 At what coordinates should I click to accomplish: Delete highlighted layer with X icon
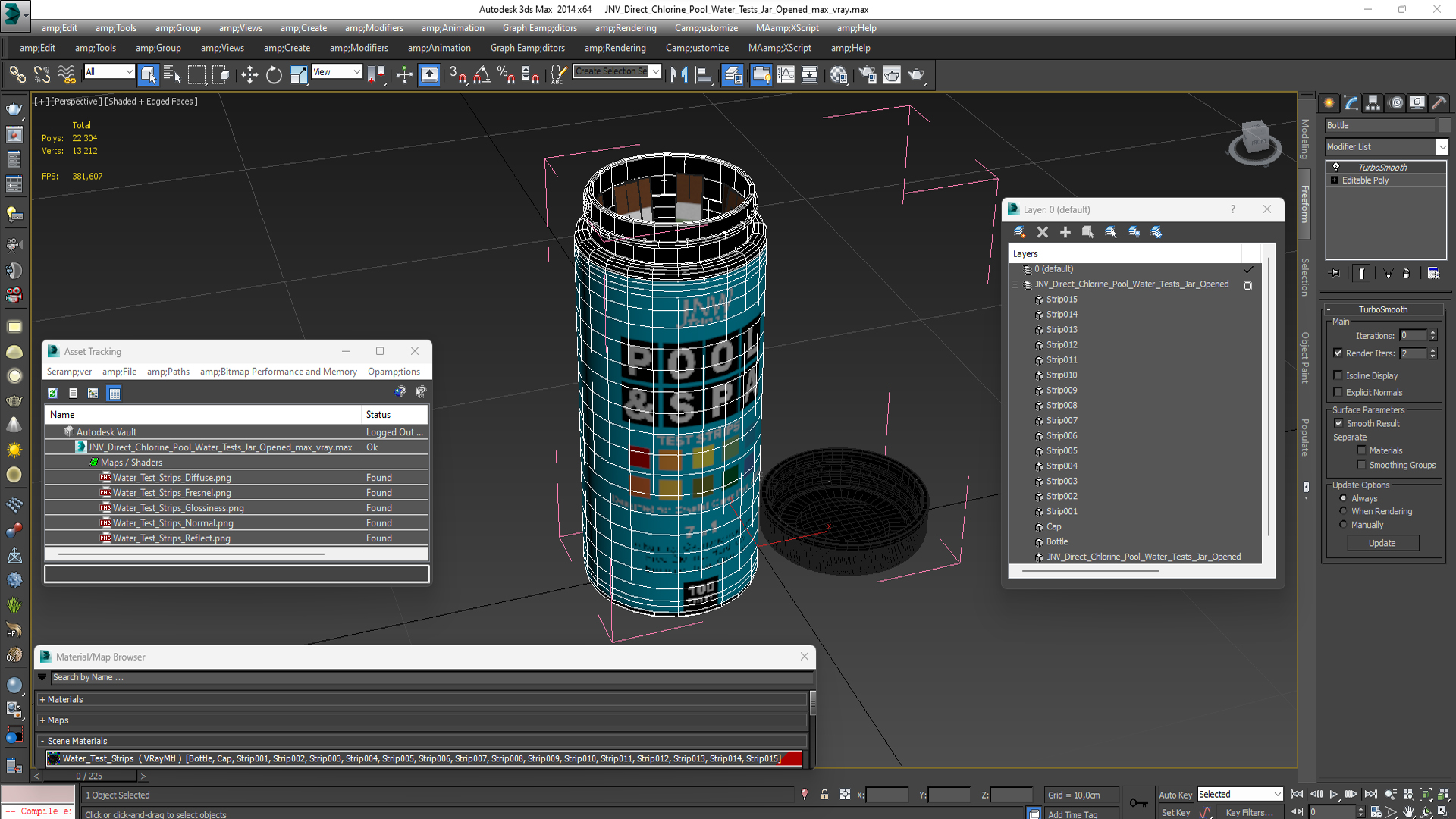(1043, 232)
